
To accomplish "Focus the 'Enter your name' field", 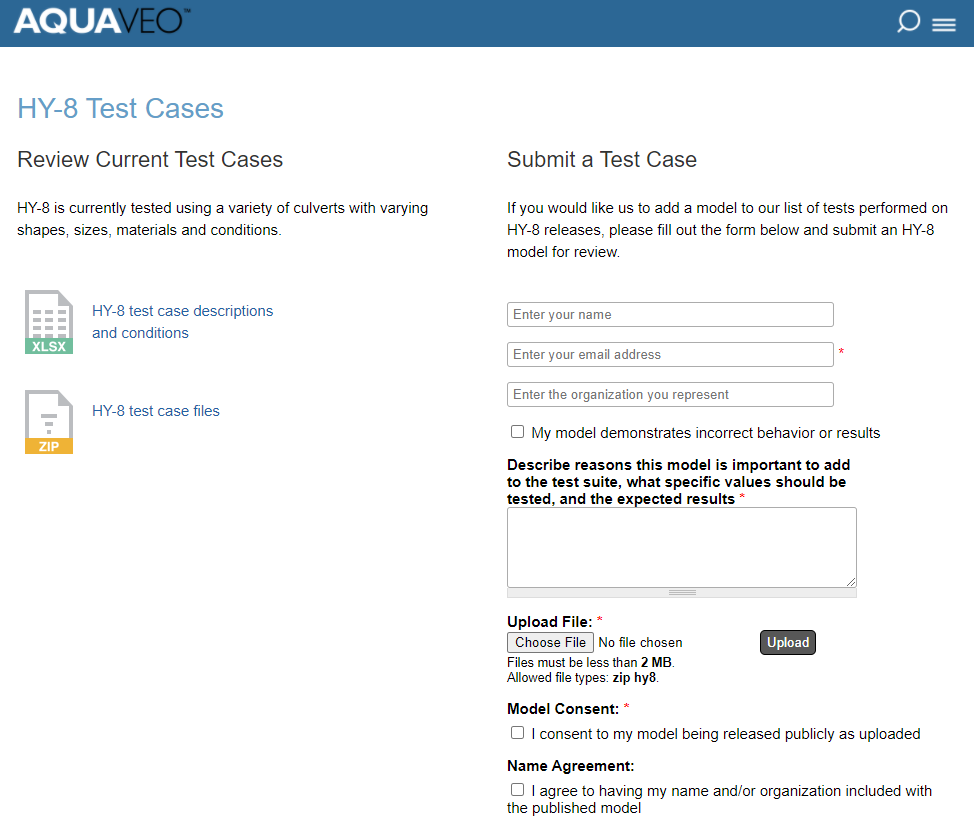I will tap(670, 314).
